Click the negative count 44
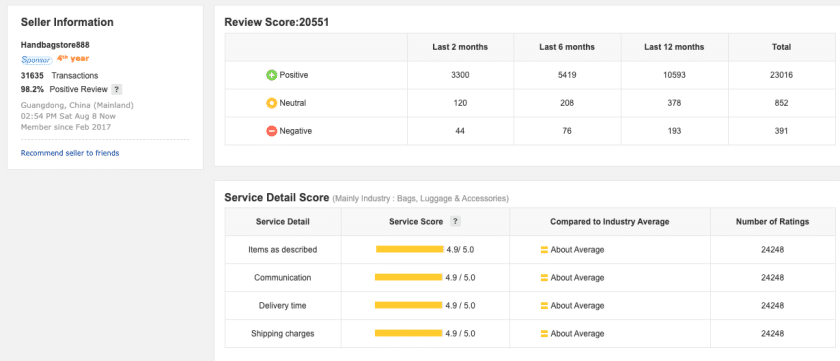Image resolution: width=840 pixels, height=361 pixels. click(x=460, y=131)
